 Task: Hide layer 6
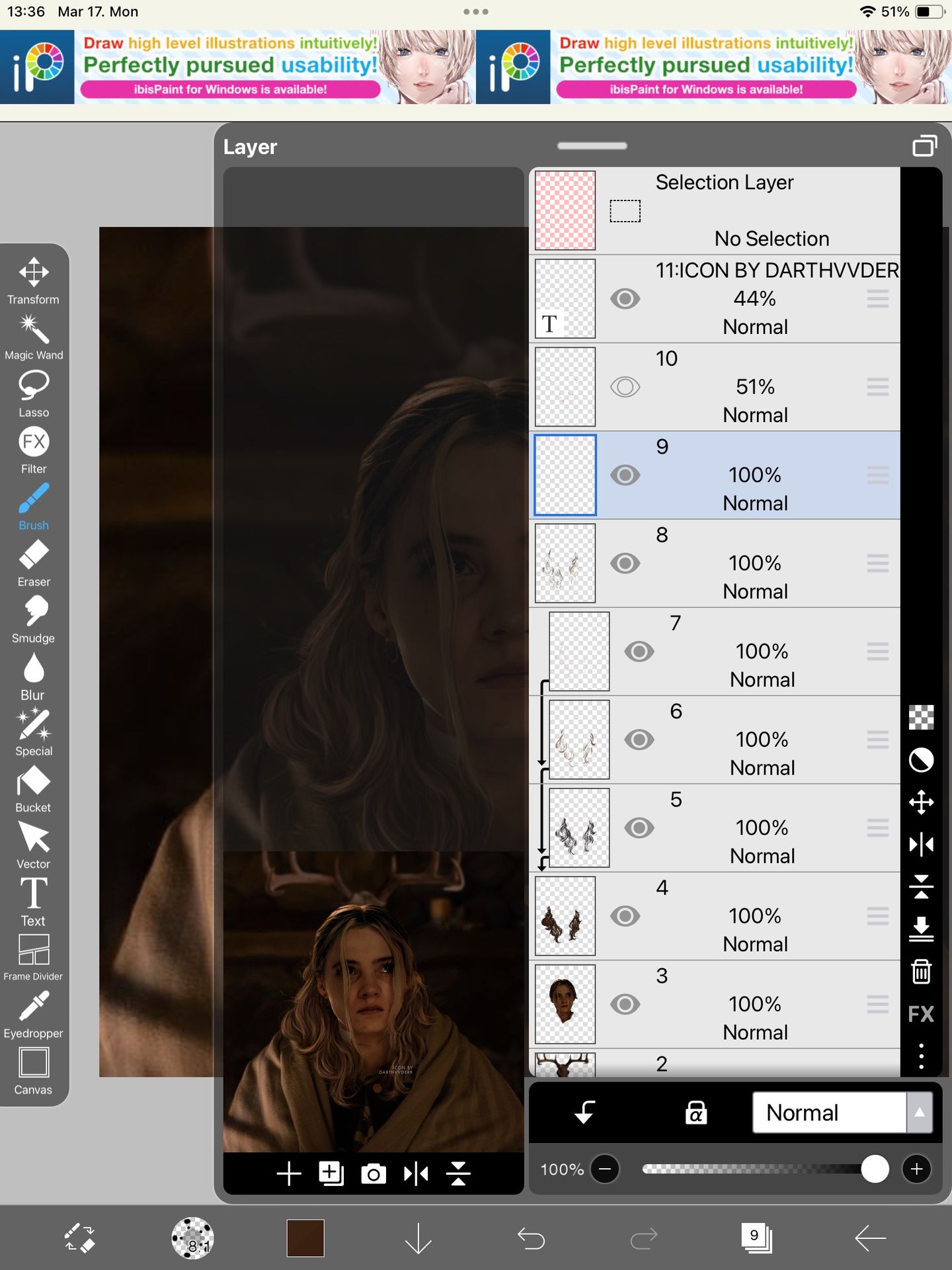tap(639, 740)
